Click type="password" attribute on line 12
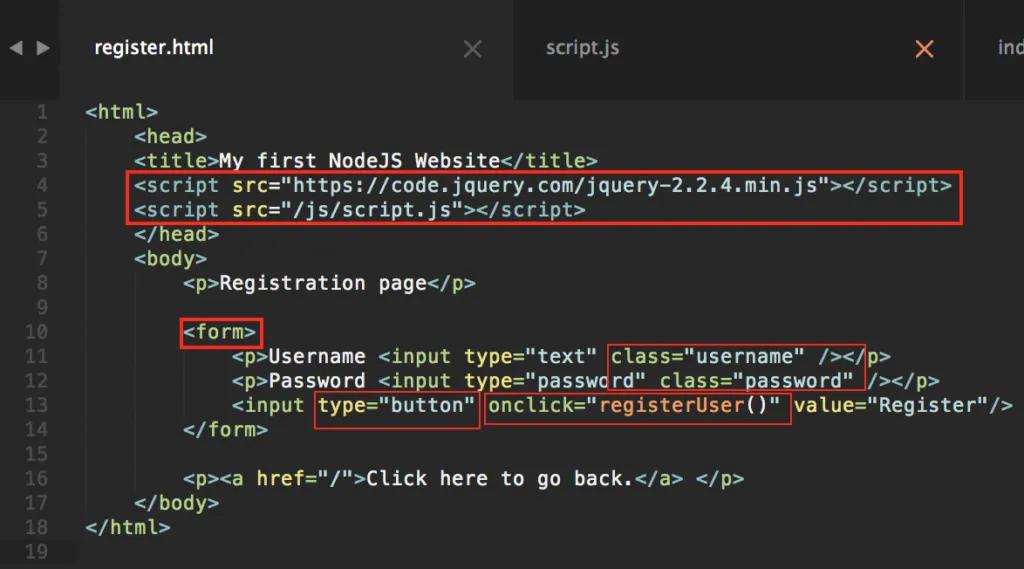 tap(555, 381)
